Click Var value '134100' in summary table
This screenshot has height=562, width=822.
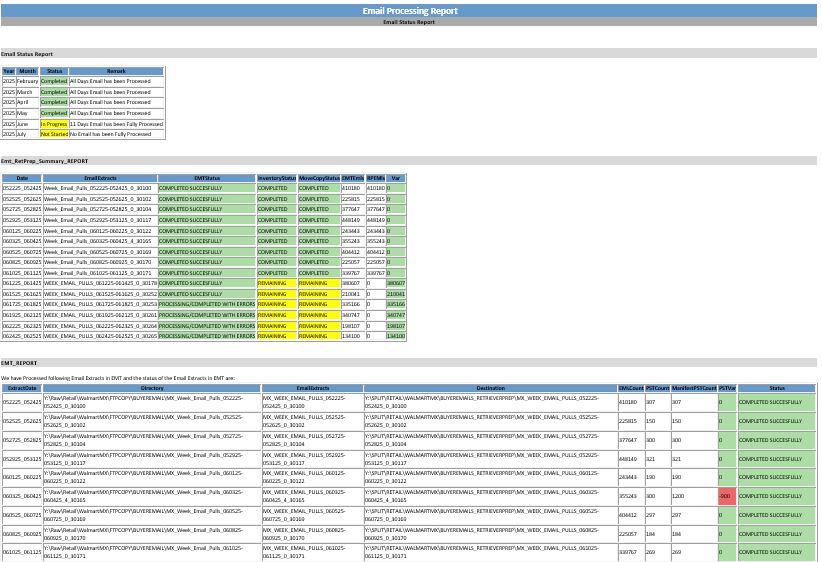click(396, 336)
